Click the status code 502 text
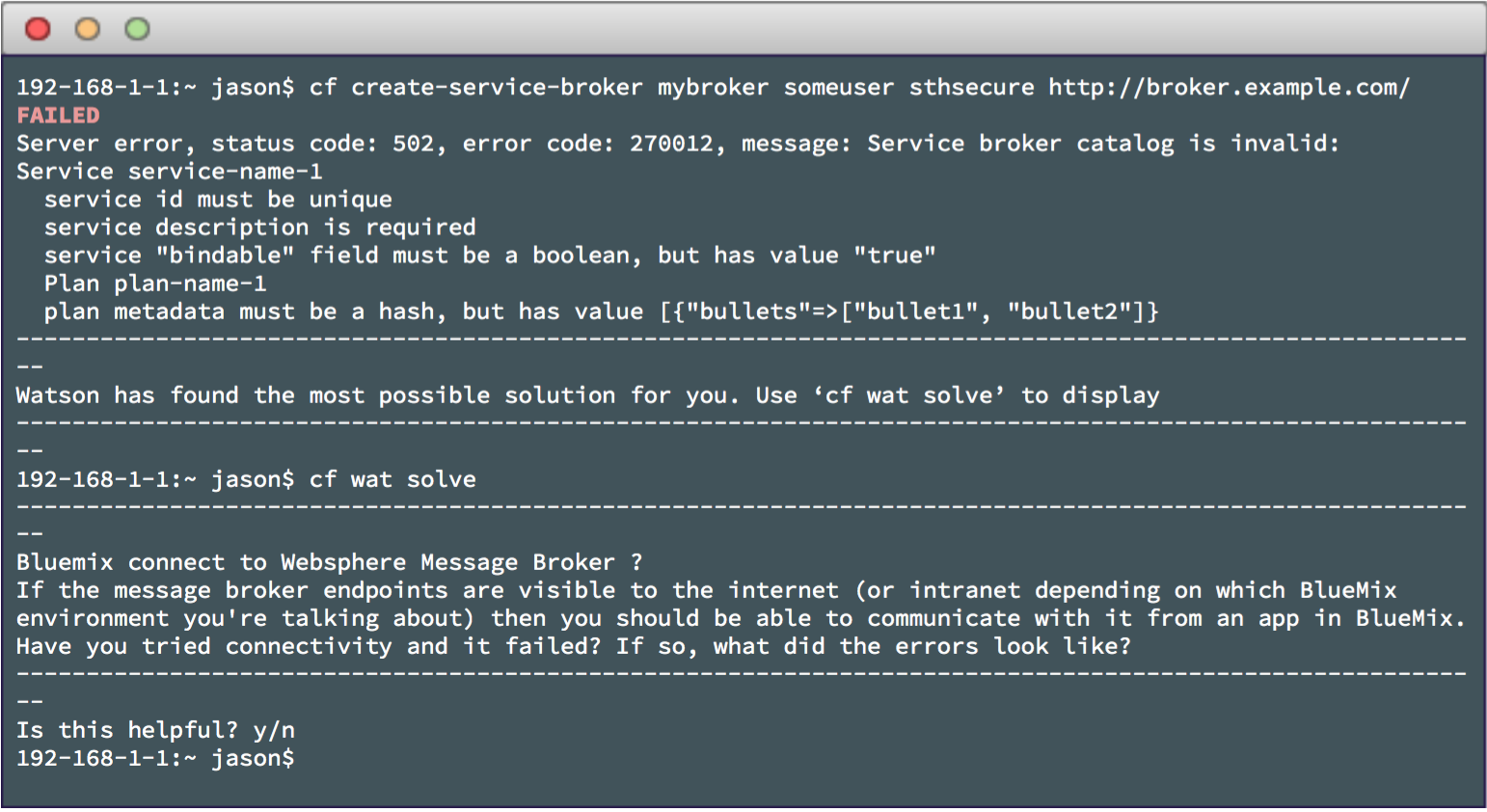Screen dimensions: 1487x812 (x=413, y=143)
